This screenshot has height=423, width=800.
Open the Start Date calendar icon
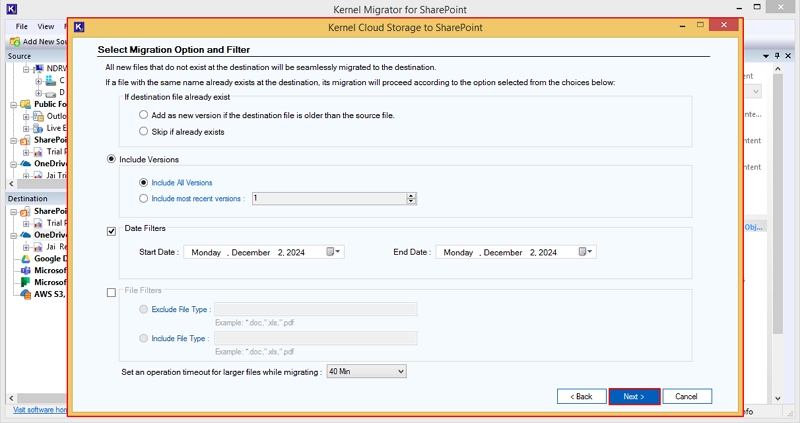tap(331, 252)
